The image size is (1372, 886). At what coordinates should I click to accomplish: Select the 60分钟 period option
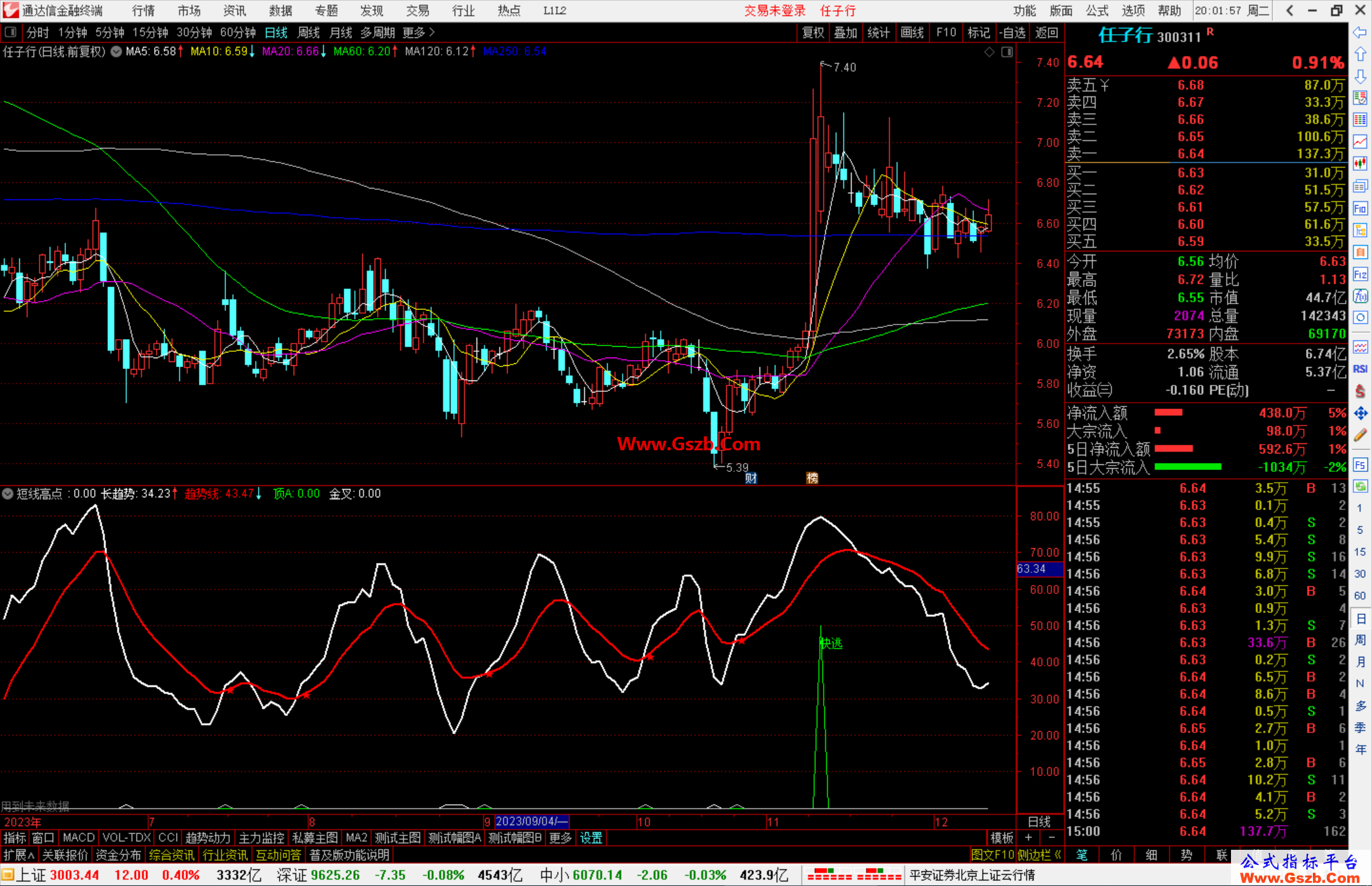(238, 32)
